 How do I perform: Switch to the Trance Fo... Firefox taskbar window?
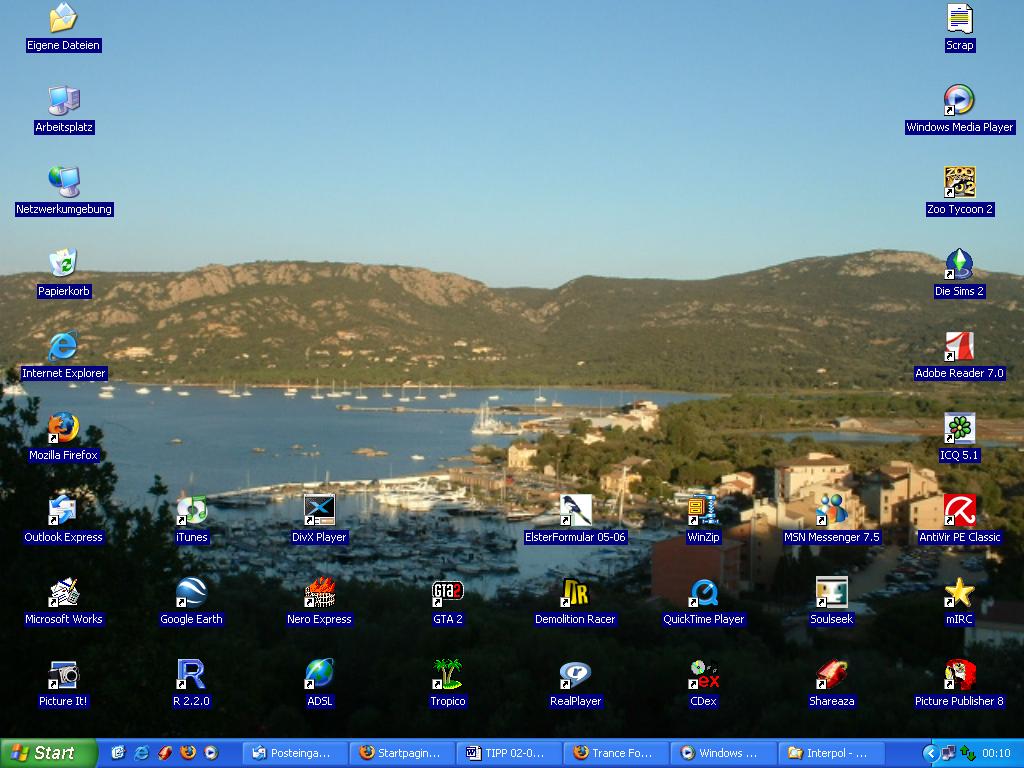[x=614, y=753]
